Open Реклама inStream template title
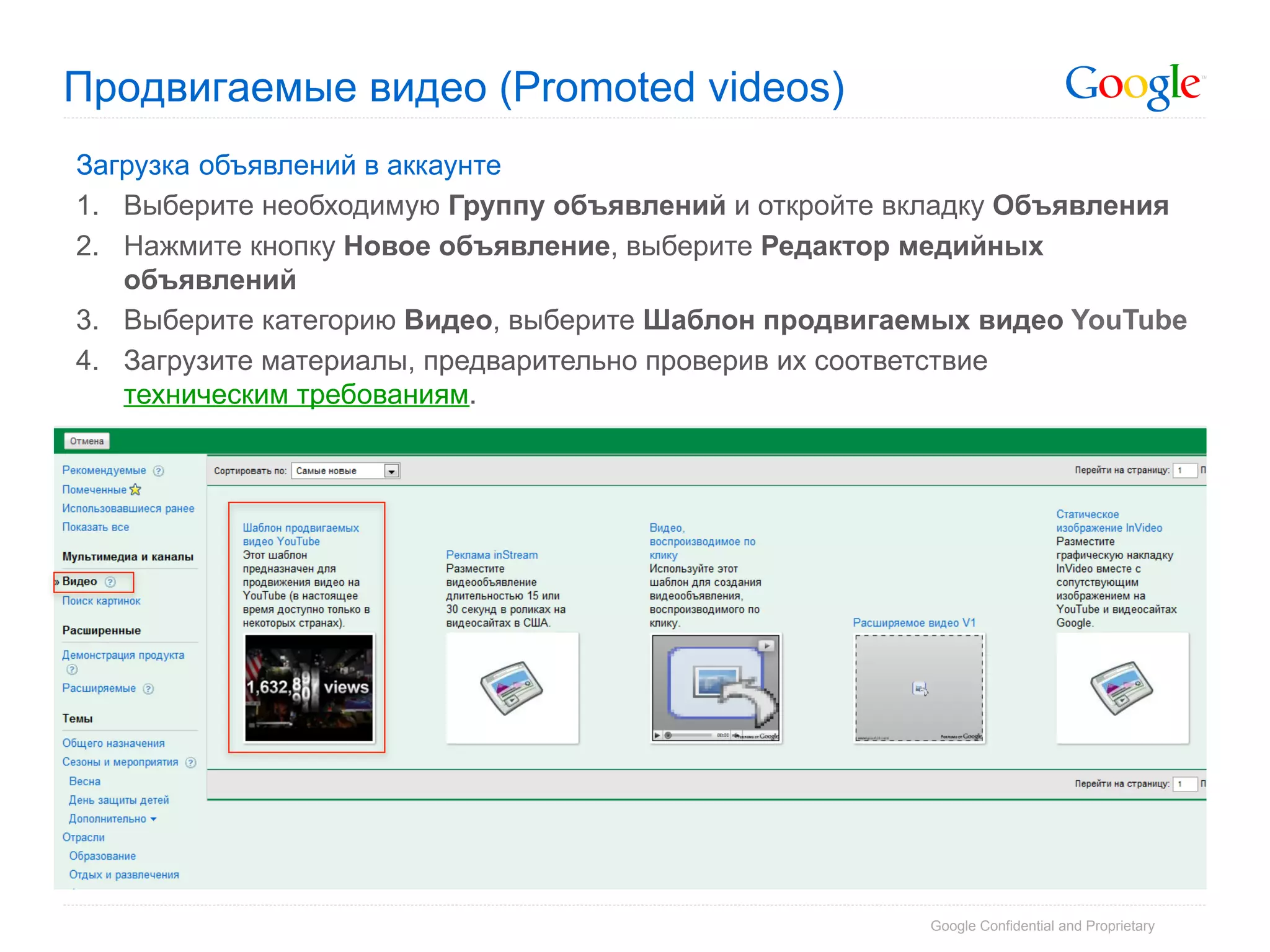The image size is (1270, 952). (x=492, y=555)
